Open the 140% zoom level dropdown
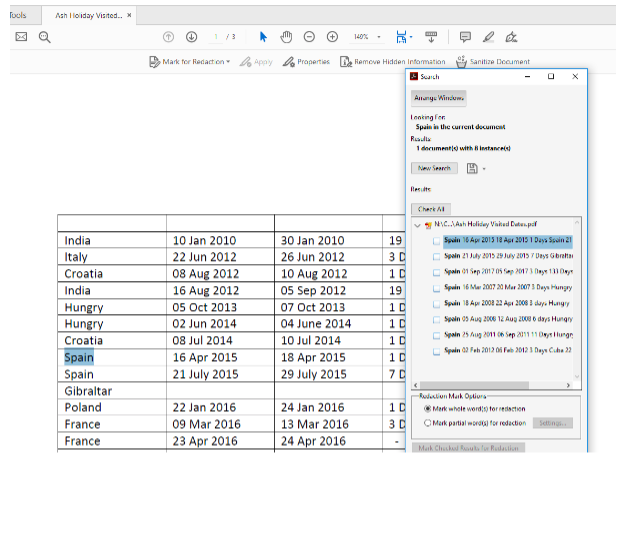The width and height of the screenshot is (637, 556). pos(379,37)
